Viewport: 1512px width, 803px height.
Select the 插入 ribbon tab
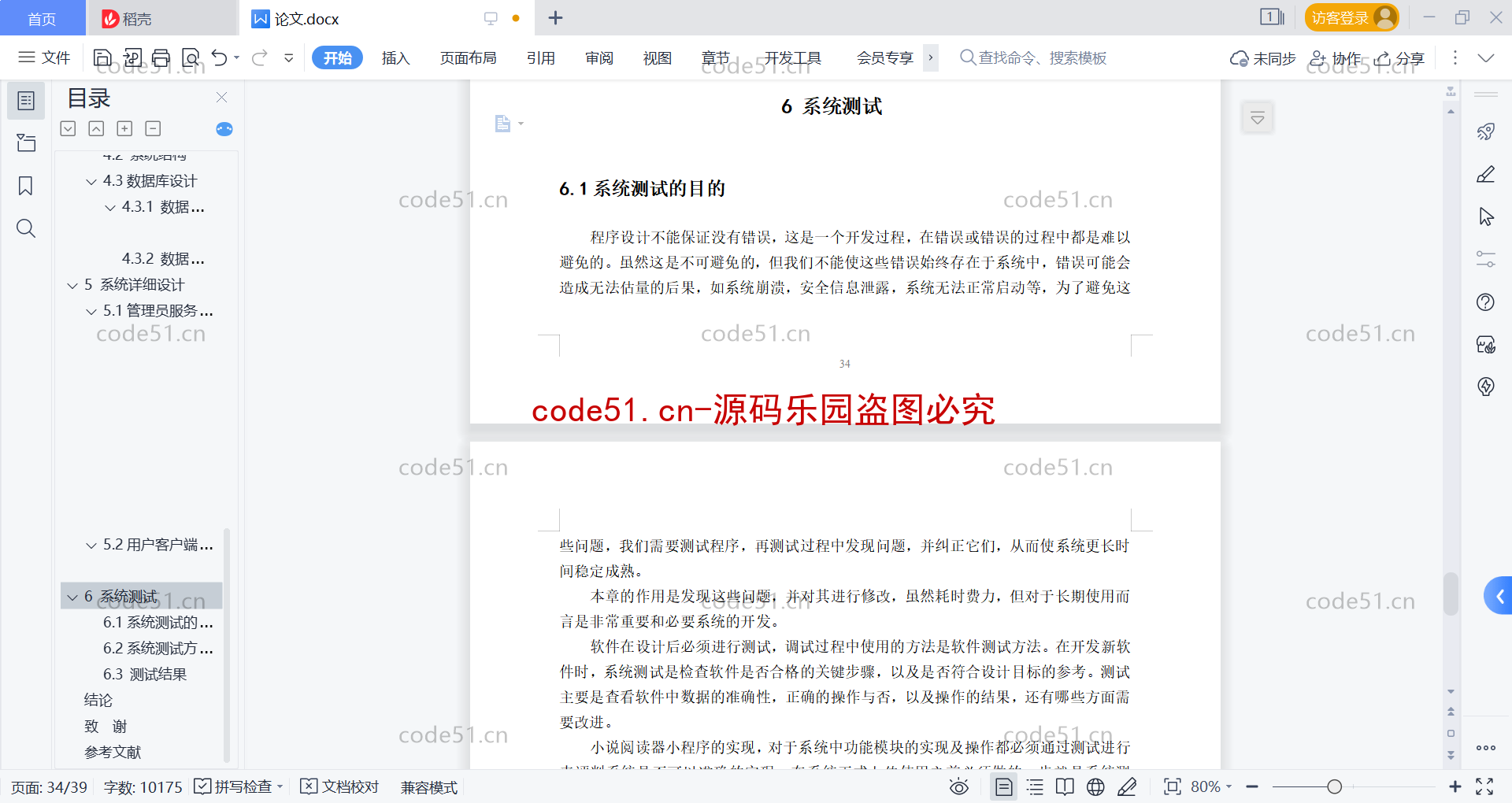click(396, 57)
